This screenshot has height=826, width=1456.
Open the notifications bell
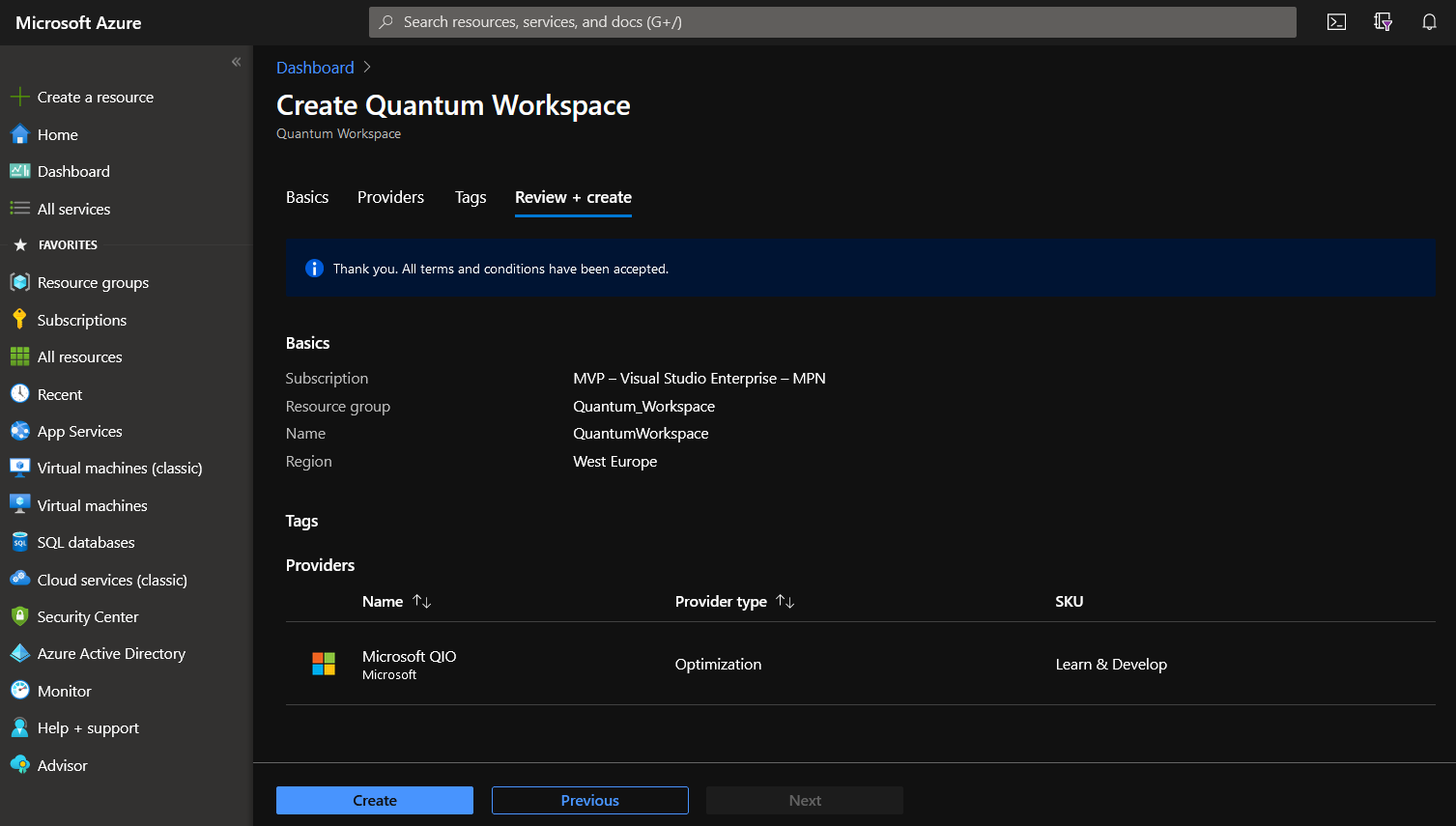pyautogui.click(x=1429, y=22)
